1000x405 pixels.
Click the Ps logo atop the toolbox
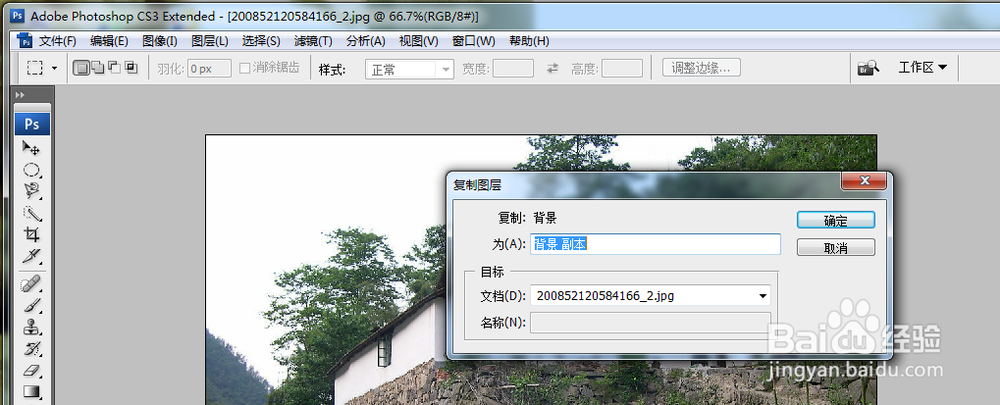pyautogui.click(x=32, y=124)
